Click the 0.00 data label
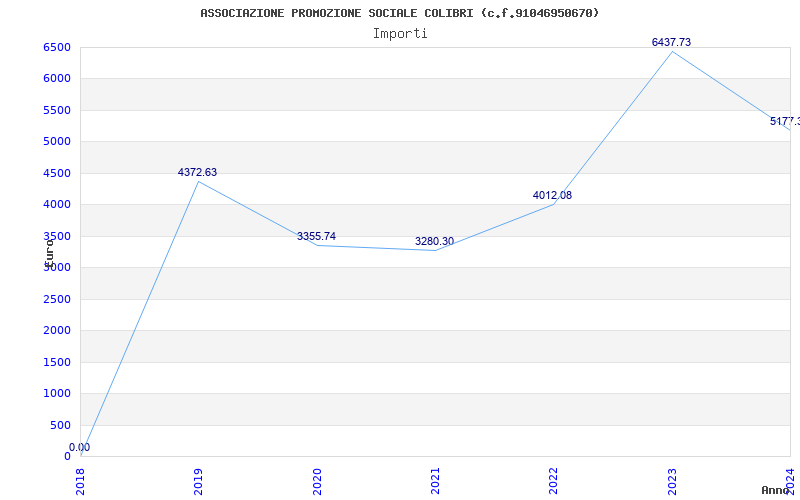This screenshot has width=800, height=500. coord(80,447)
